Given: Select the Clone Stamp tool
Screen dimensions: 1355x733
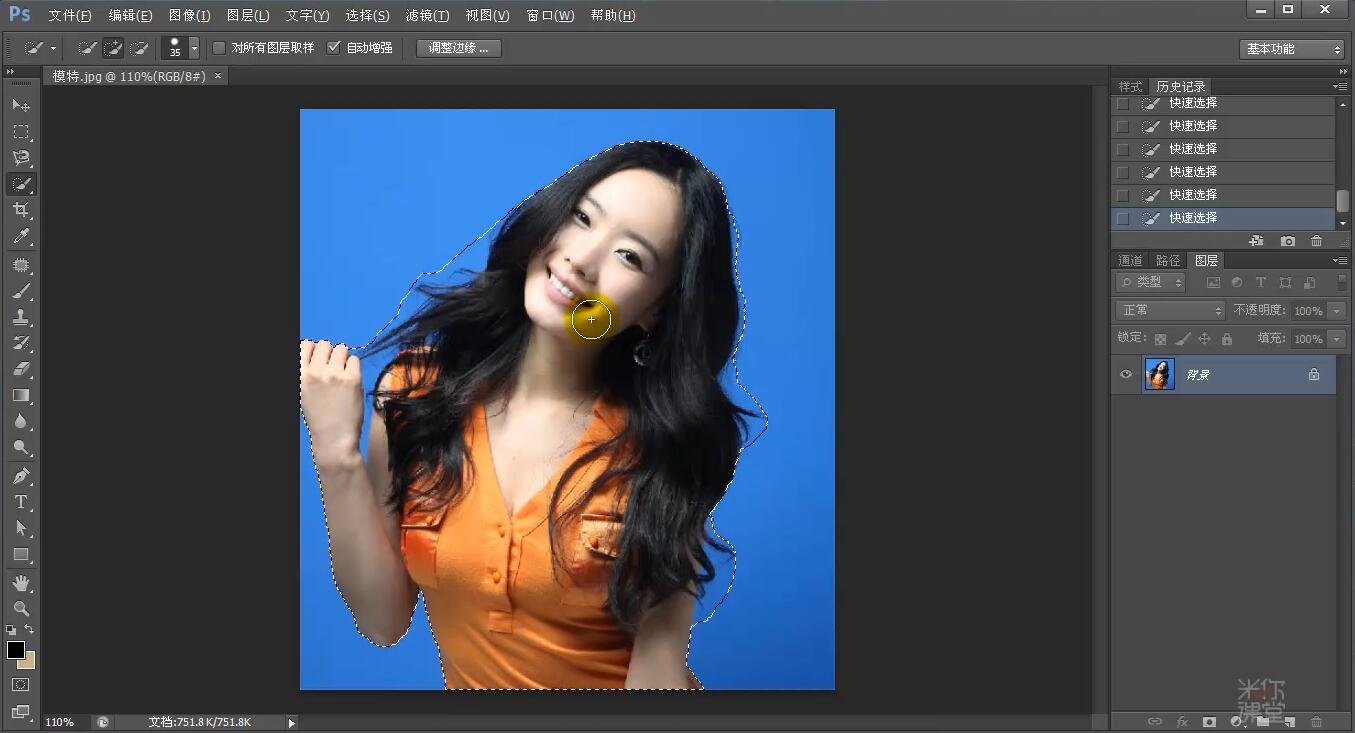Looking at the screenshot, I should [21, 318].
